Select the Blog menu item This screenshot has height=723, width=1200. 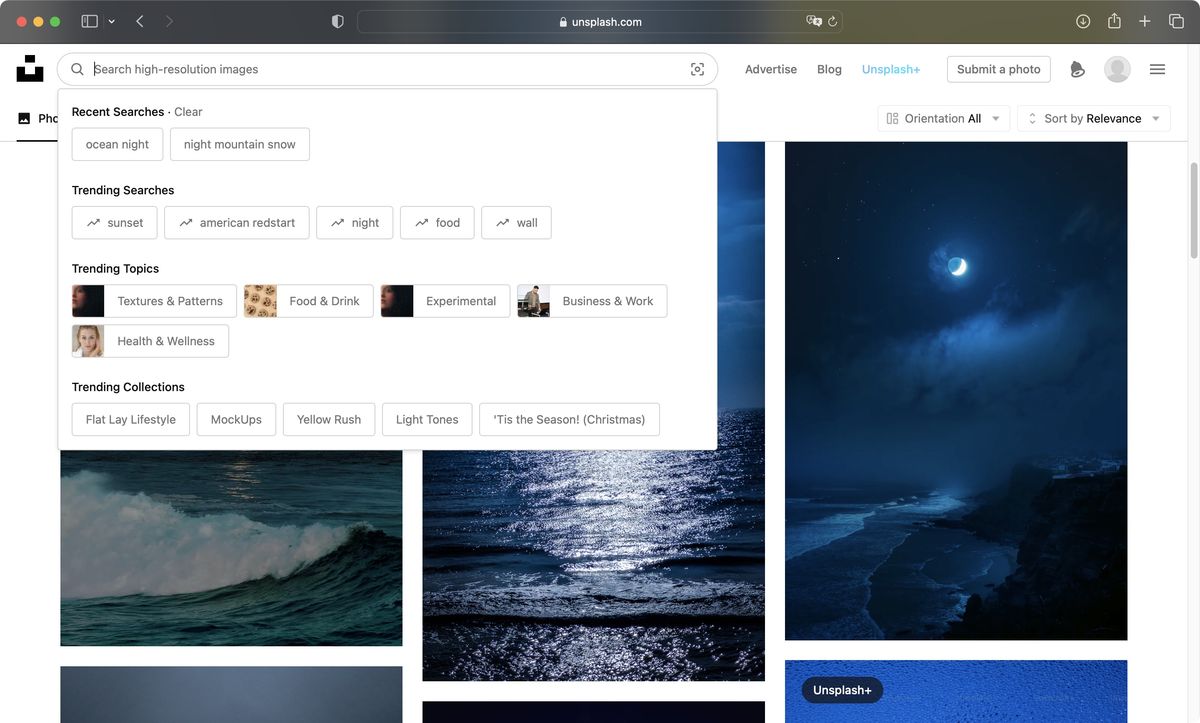click(x=829, y=69)
